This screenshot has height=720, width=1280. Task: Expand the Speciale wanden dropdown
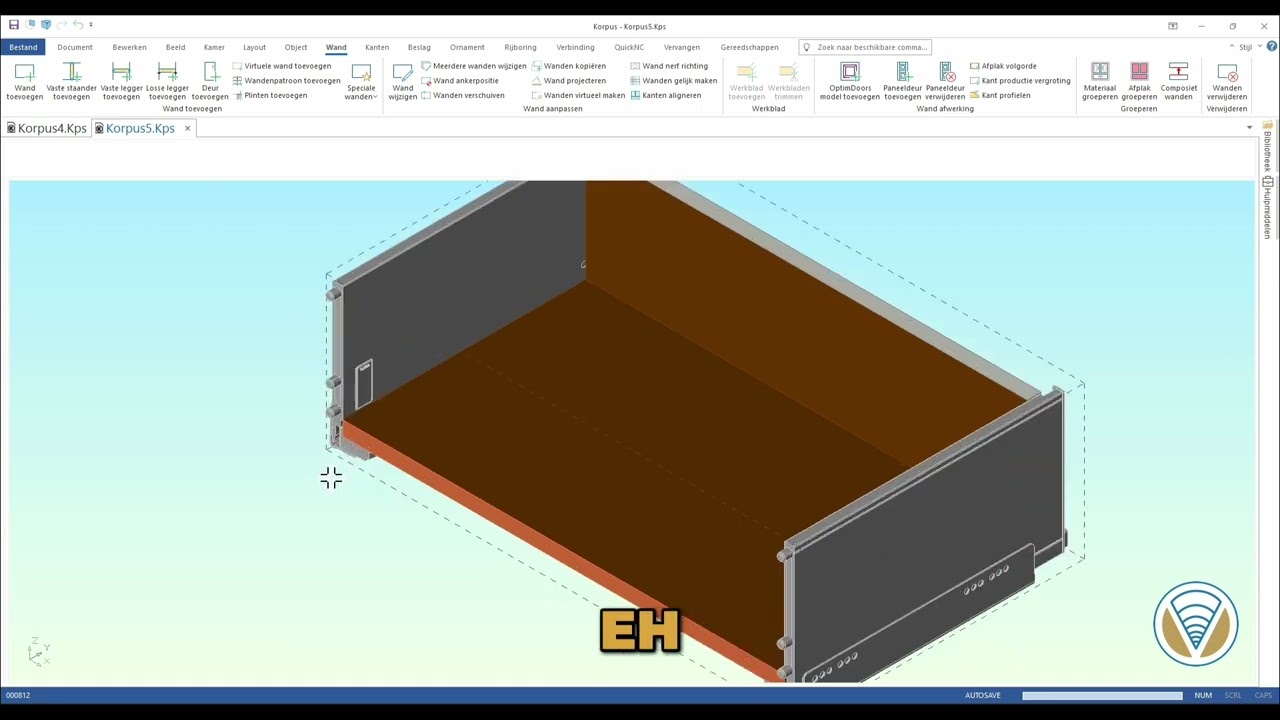(x=361, y=81)
